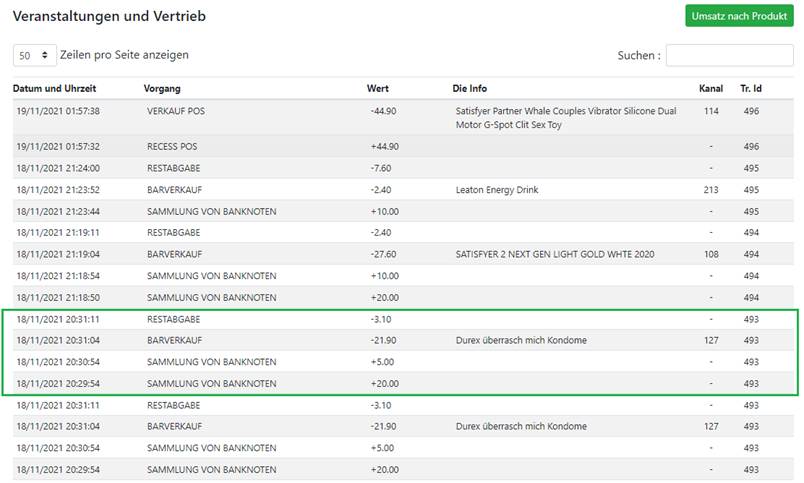Click the Veranstaltungen und Vertrieb heading

pos(109,16)
